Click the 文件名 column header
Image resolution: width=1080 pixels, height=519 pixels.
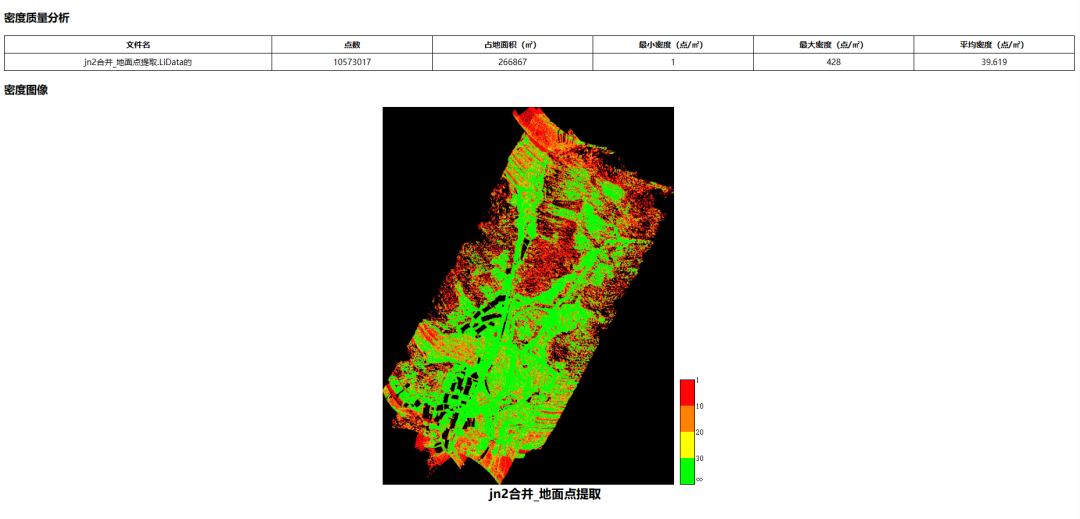[138, 45]
